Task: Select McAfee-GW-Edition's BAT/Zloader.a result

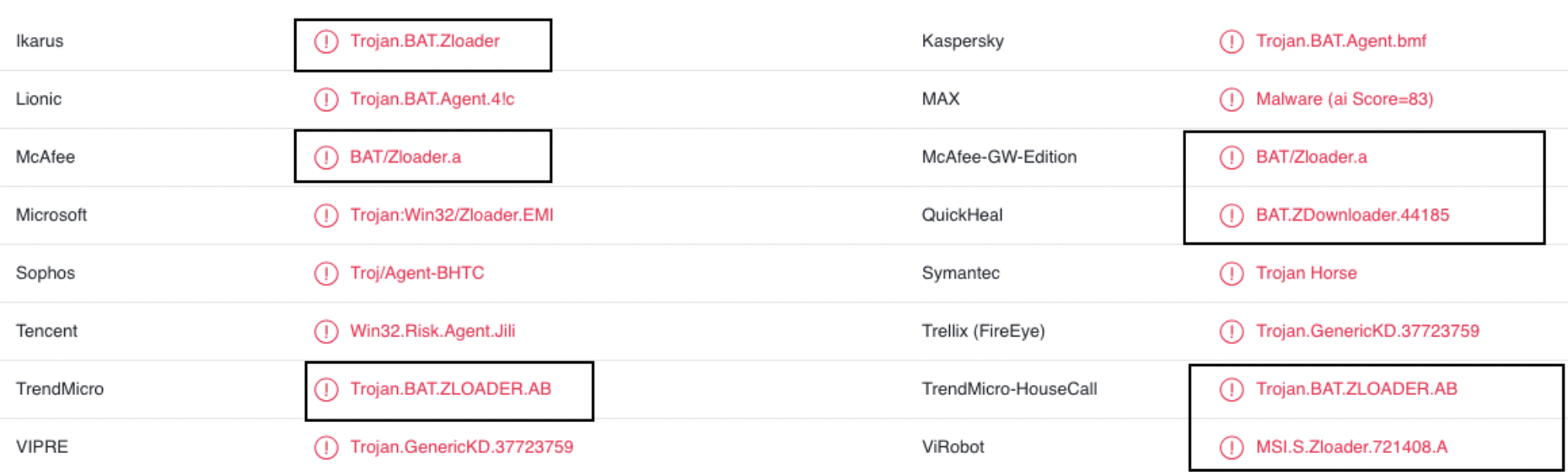Action: (x=1312, y=157)
